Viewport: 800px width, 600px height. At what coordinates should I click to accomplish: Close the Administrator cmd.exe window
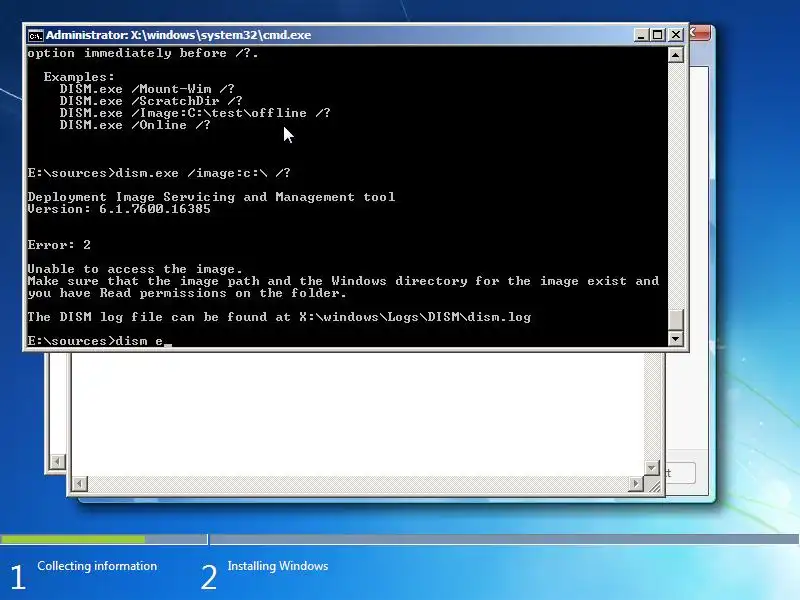pos(676,35)
